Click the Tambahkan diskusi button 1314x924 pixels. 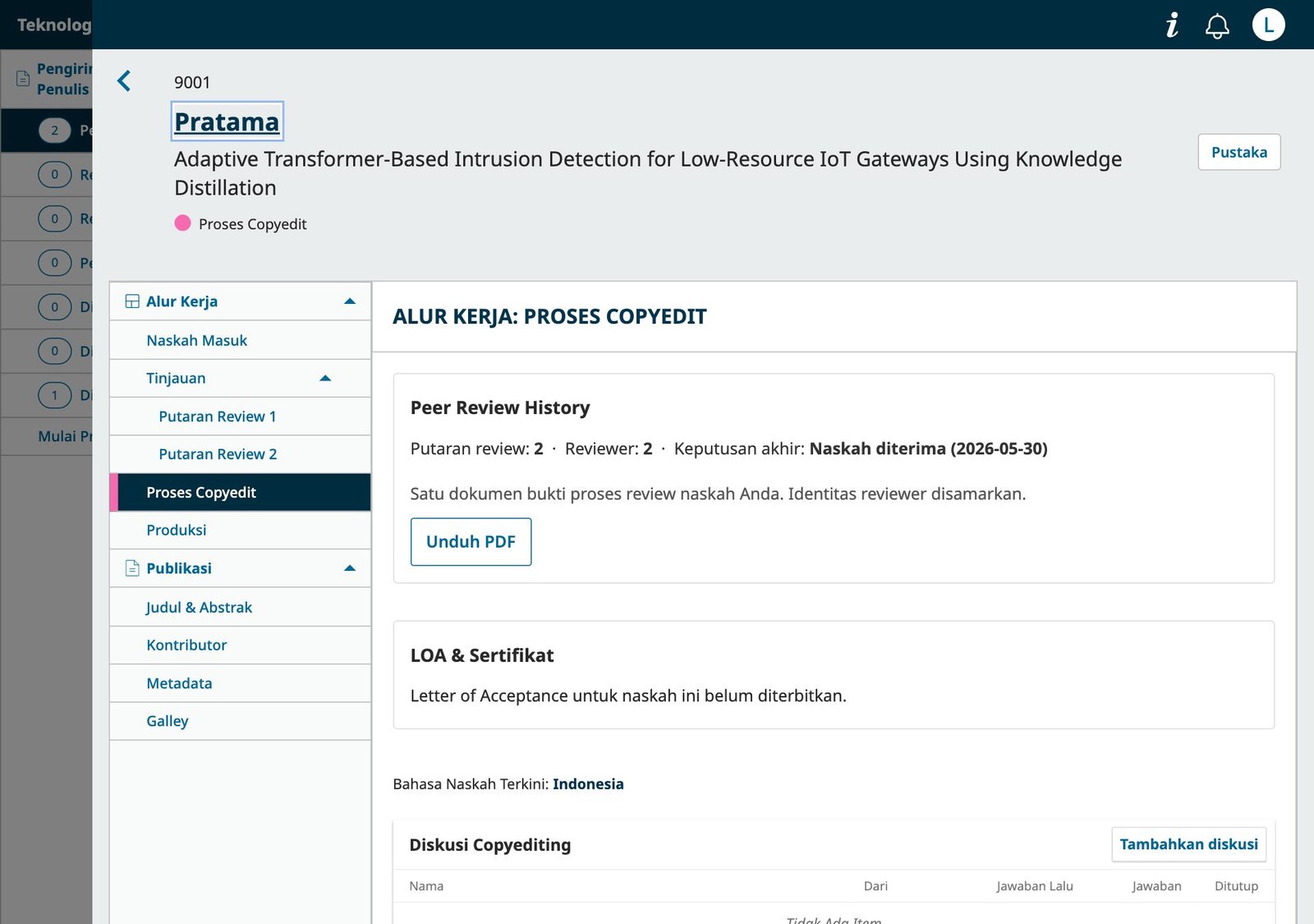tap(1188, 844)
